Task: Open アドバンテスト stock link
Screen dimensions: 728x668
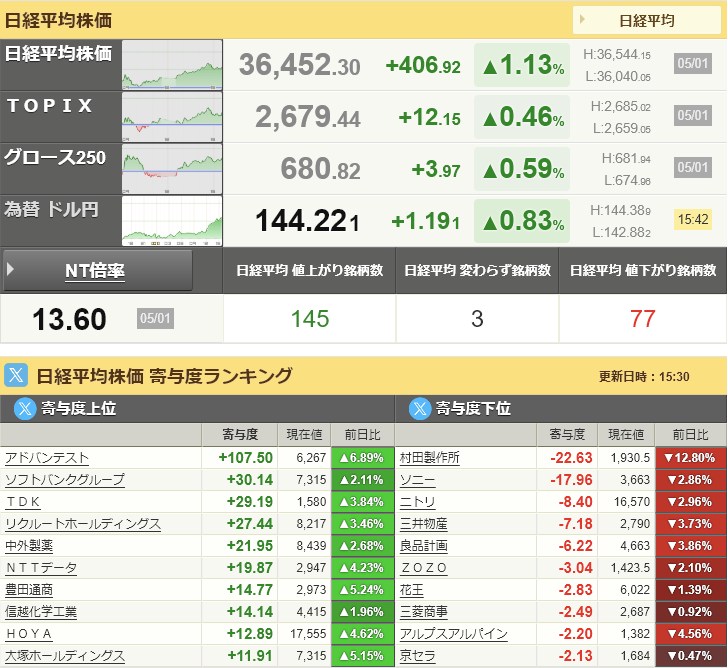Action: [x=47, y=458]
